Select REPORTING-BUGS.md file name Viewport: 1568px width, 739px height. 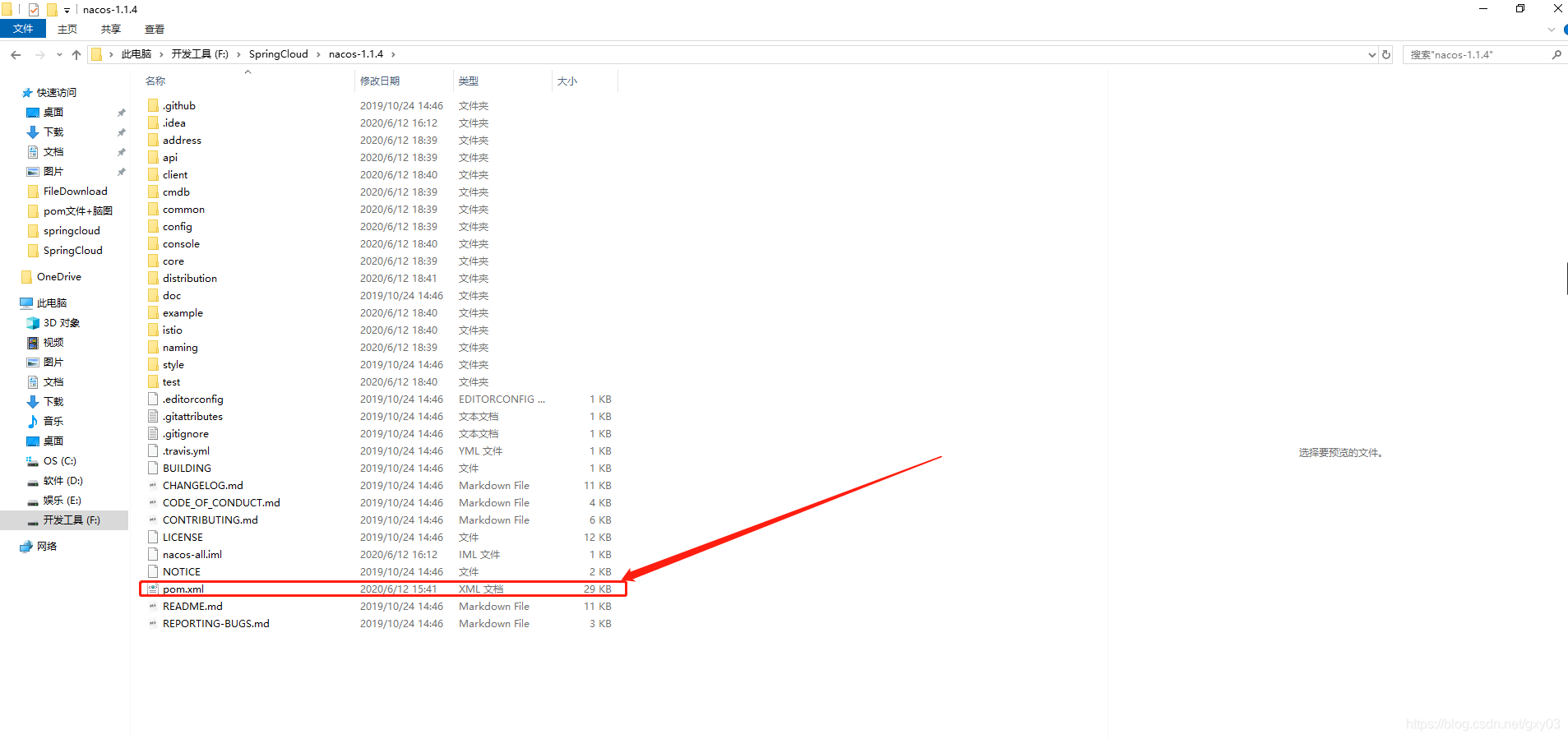[216, 624]
